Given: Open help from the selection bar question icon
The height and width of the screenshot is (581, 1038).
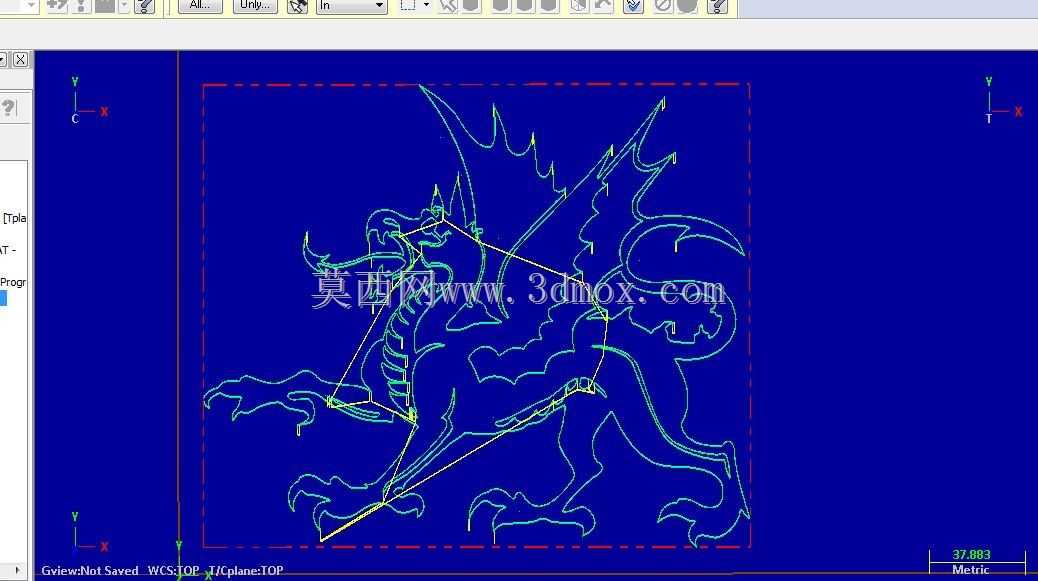Looking at the screenshot, I should click(x=718, y=6).
